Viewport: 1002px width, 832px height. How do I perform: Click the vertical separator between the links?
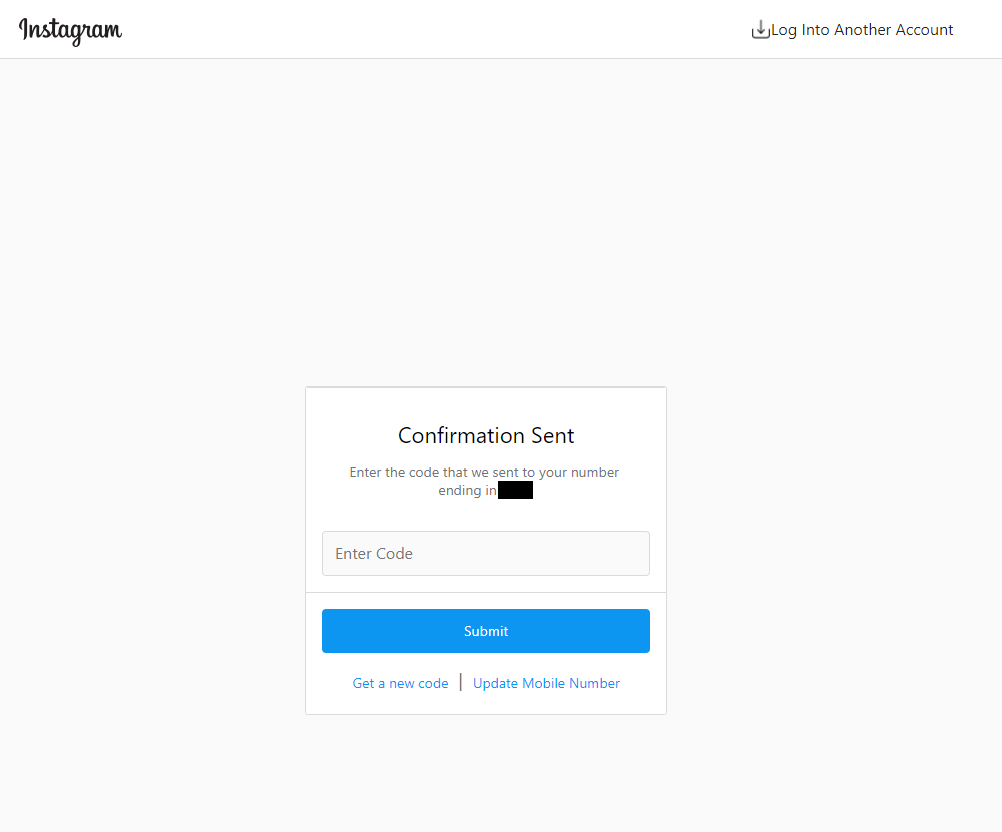tap(461, 682)
